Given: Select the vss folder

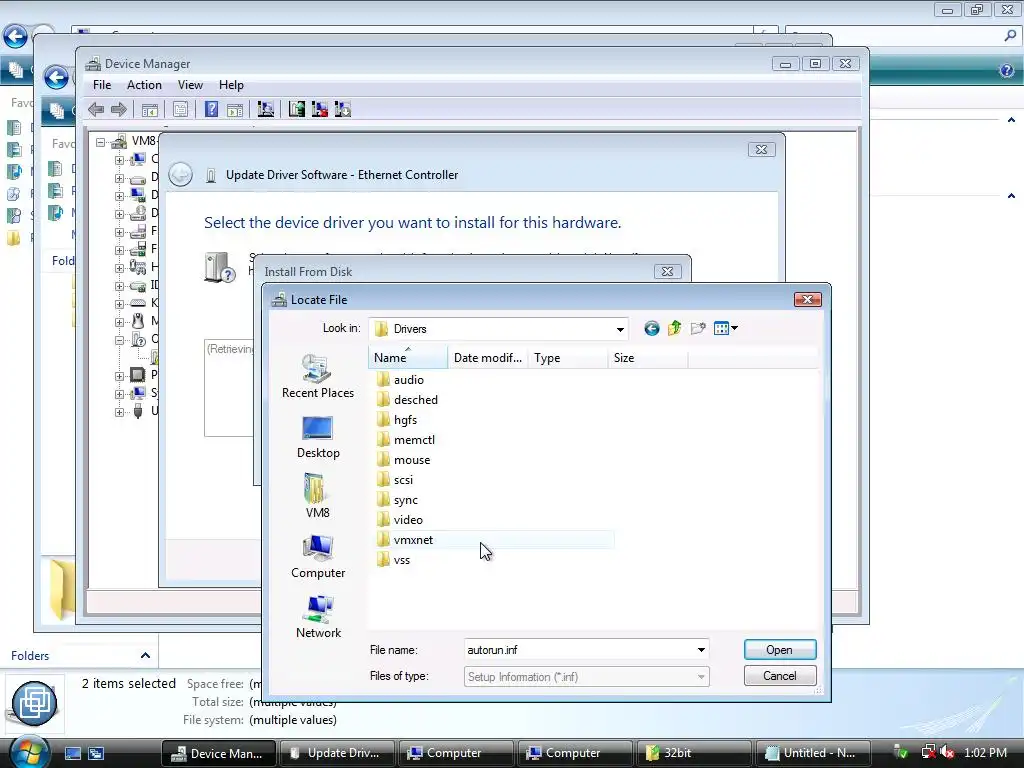Looking at the screenshot, I should click(x=394, y=560).
